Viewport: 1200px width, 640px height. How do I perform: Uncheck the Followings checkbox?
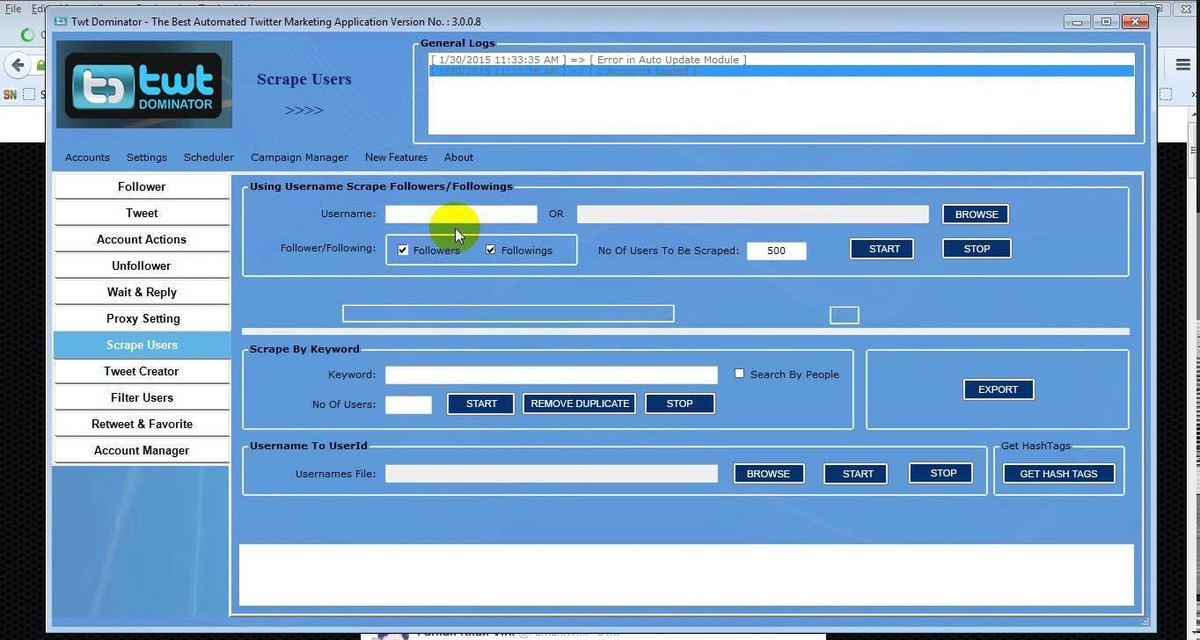(491, 250)
